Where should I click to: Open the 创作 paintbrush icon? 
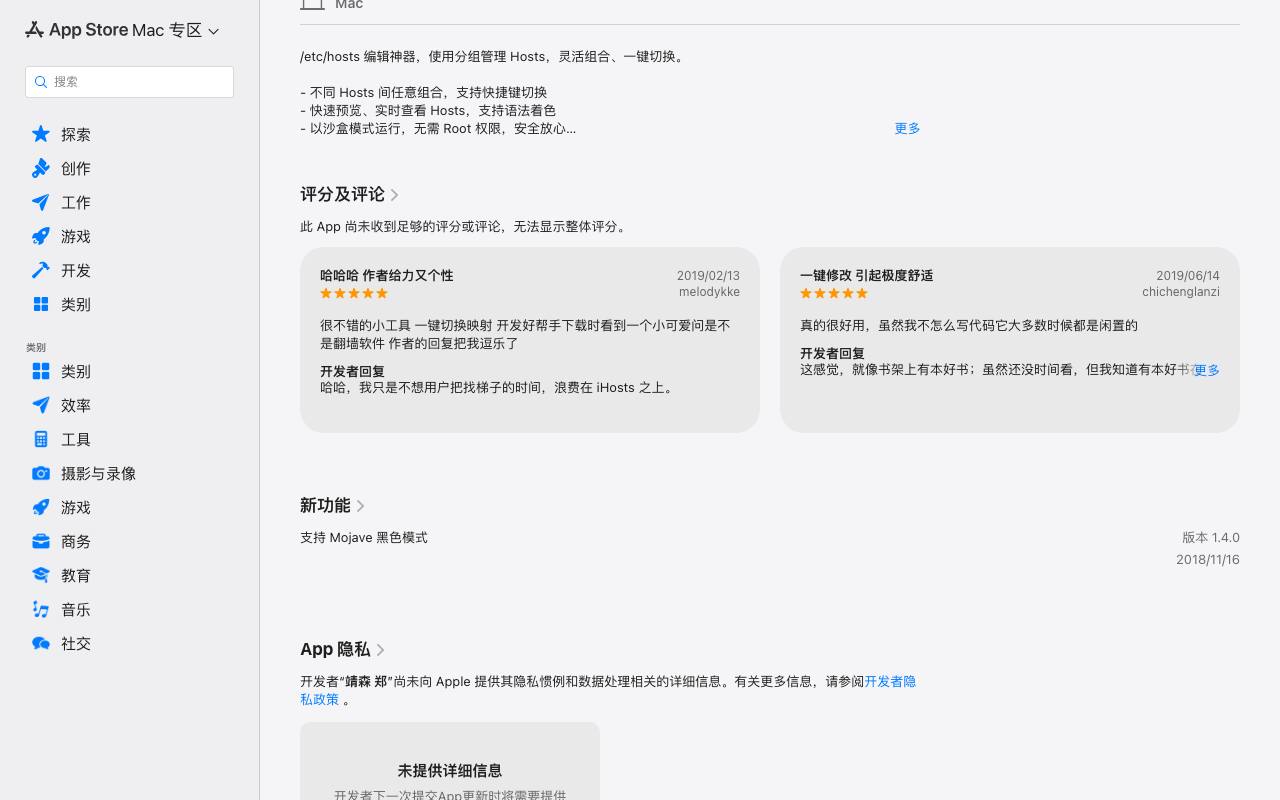coord(41,168)
